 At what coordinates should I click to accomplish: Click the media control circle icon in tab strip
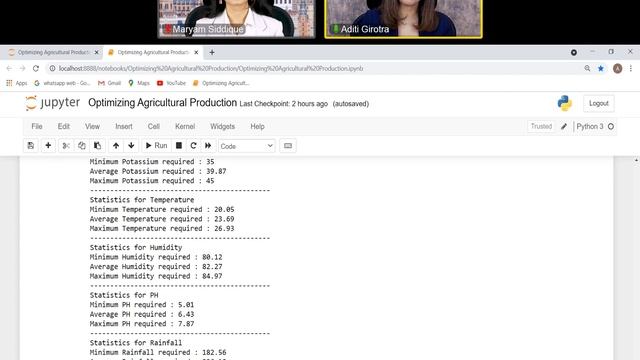[574, 53]
